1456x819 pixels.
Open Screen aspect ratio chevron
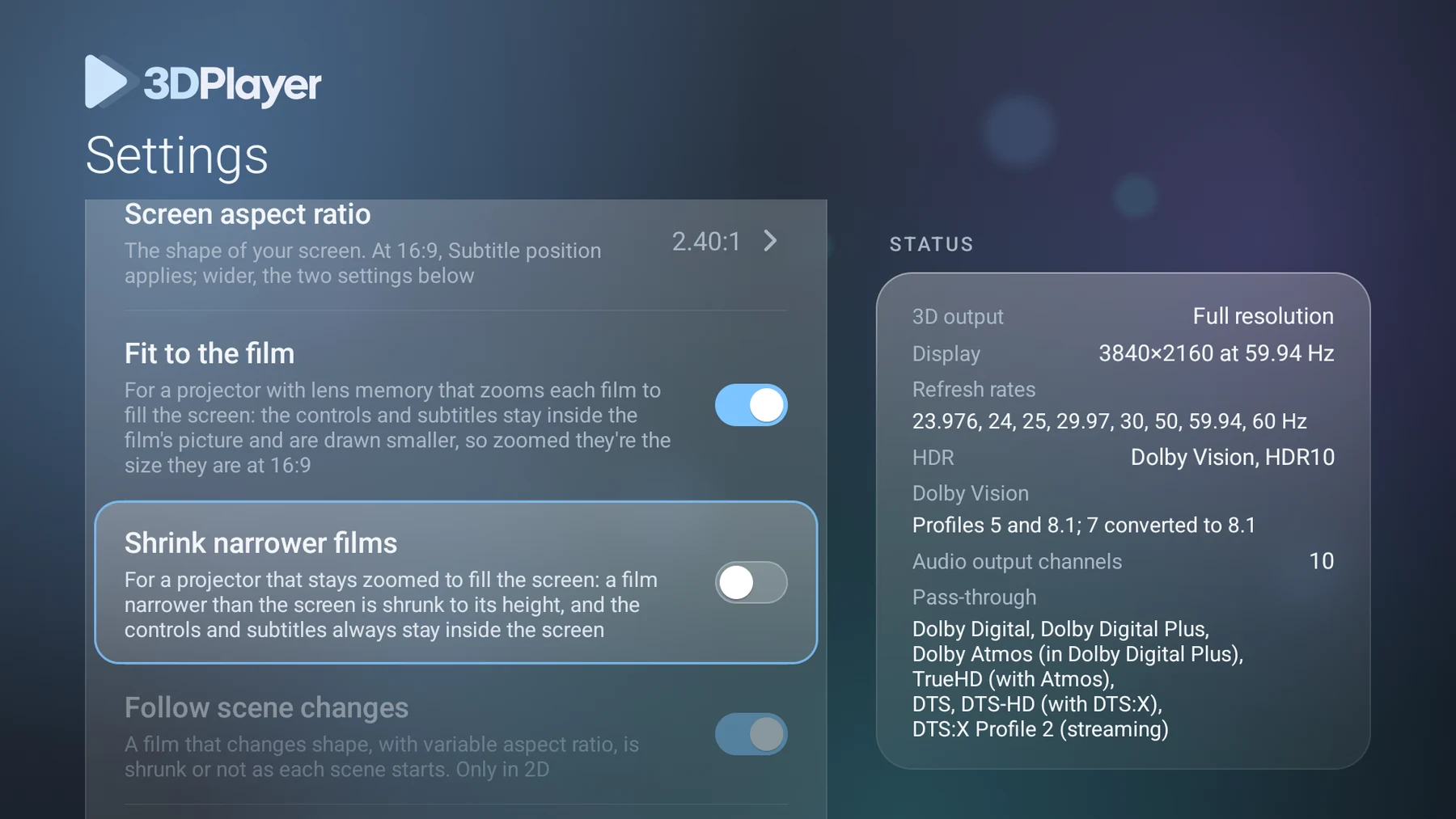[771, 241]
